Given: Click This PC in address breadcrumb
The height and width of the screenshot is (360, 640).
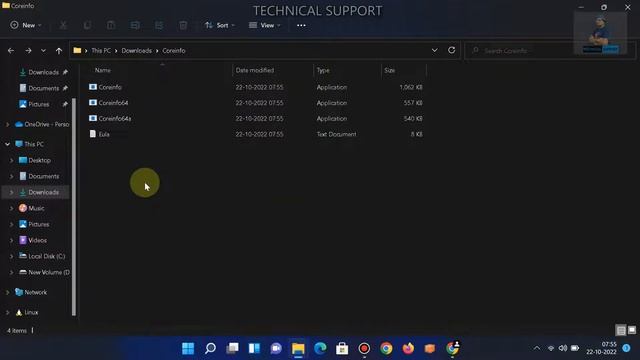Looking at the screenshot, I should 101,51.
